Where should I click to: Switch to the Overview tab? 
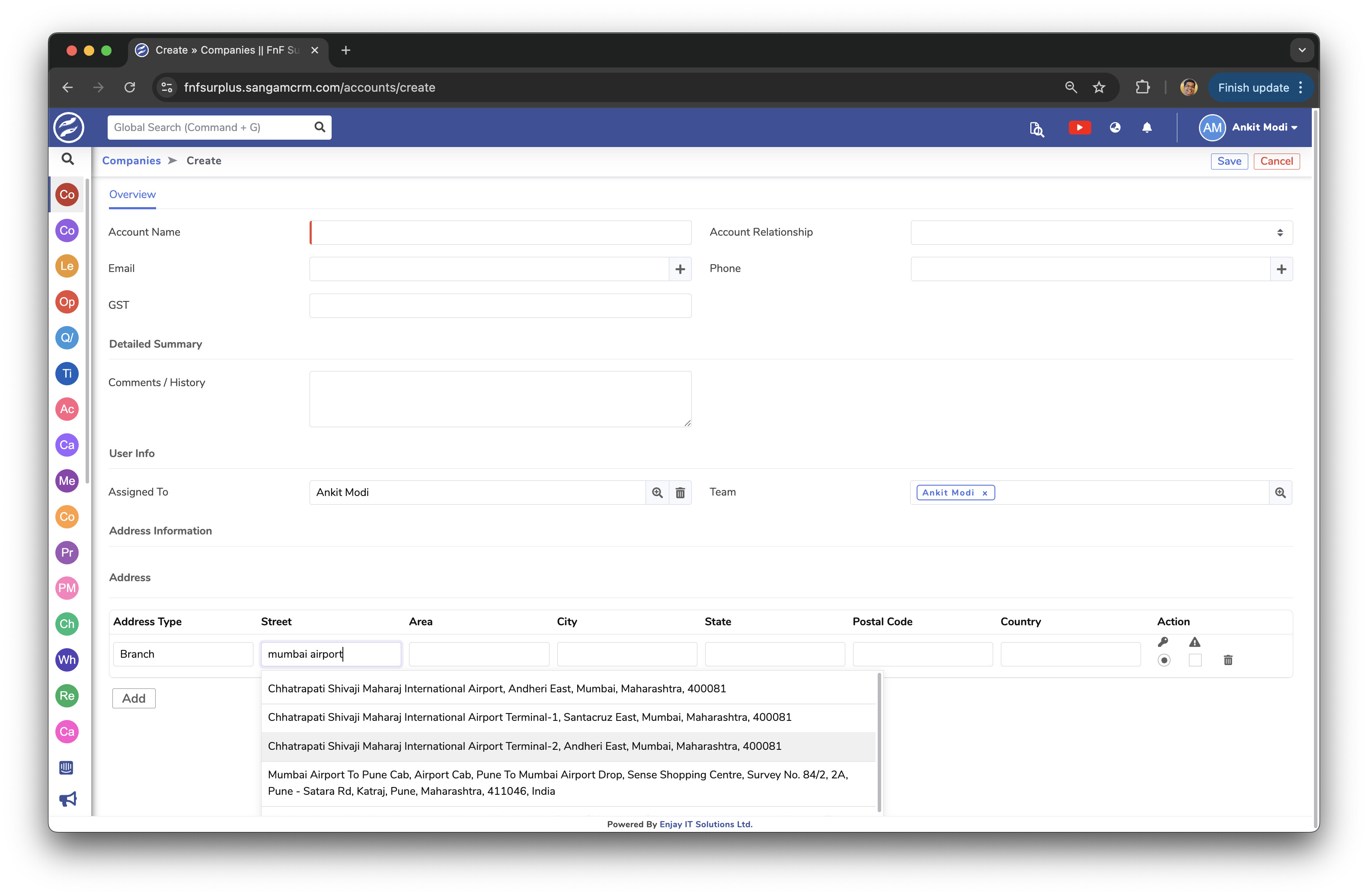coord(132,194)
